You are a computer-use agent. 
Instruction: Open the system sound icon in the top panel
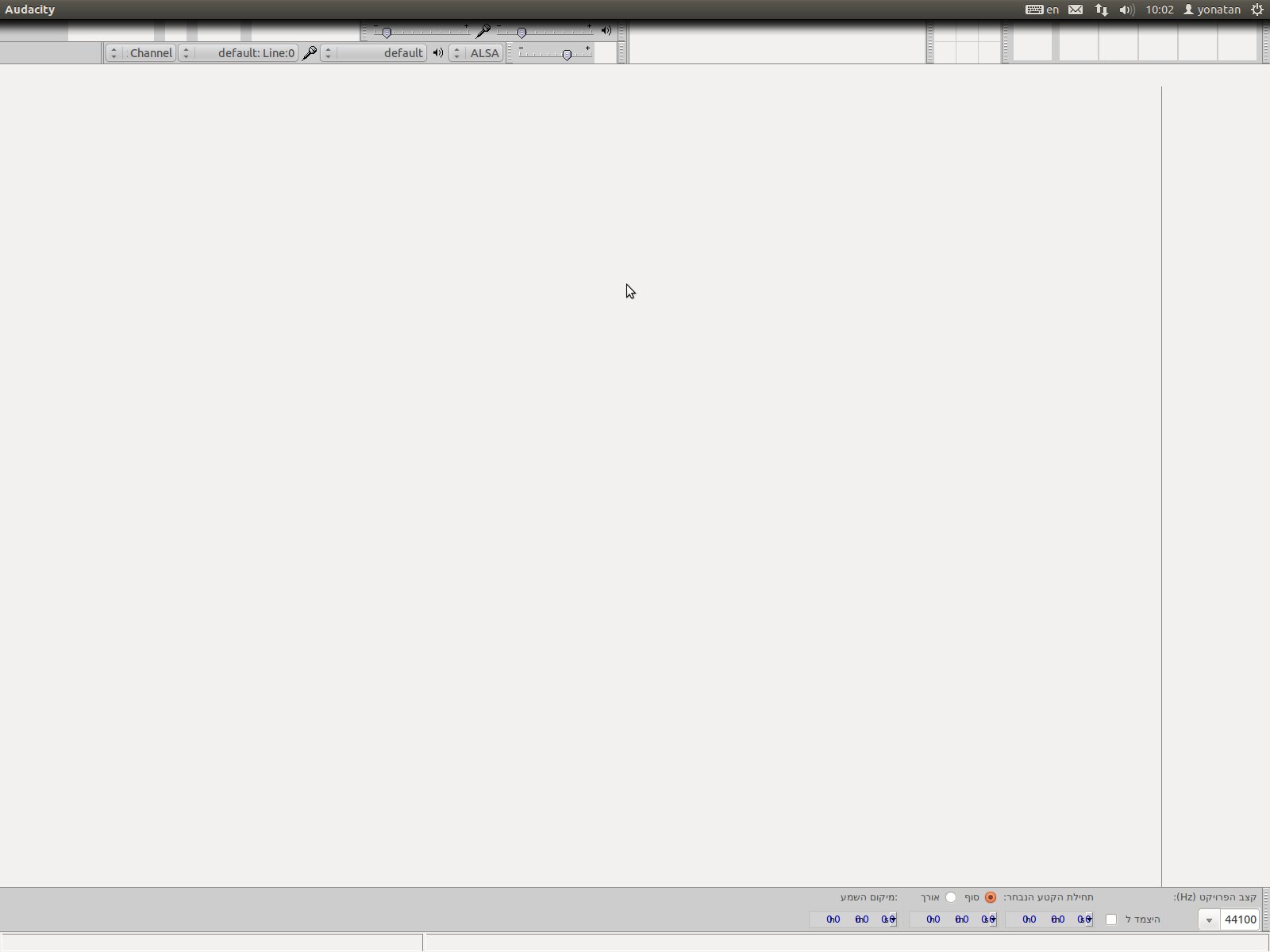pos(1126,10)
